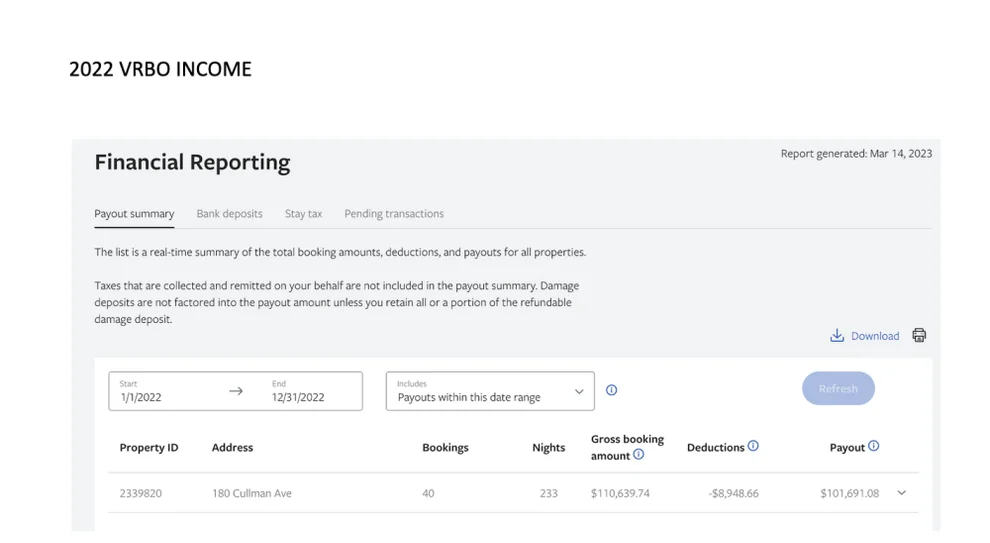The image size is (990, 543).
Task: Click the Download link text
Action: tap(875, 336)
